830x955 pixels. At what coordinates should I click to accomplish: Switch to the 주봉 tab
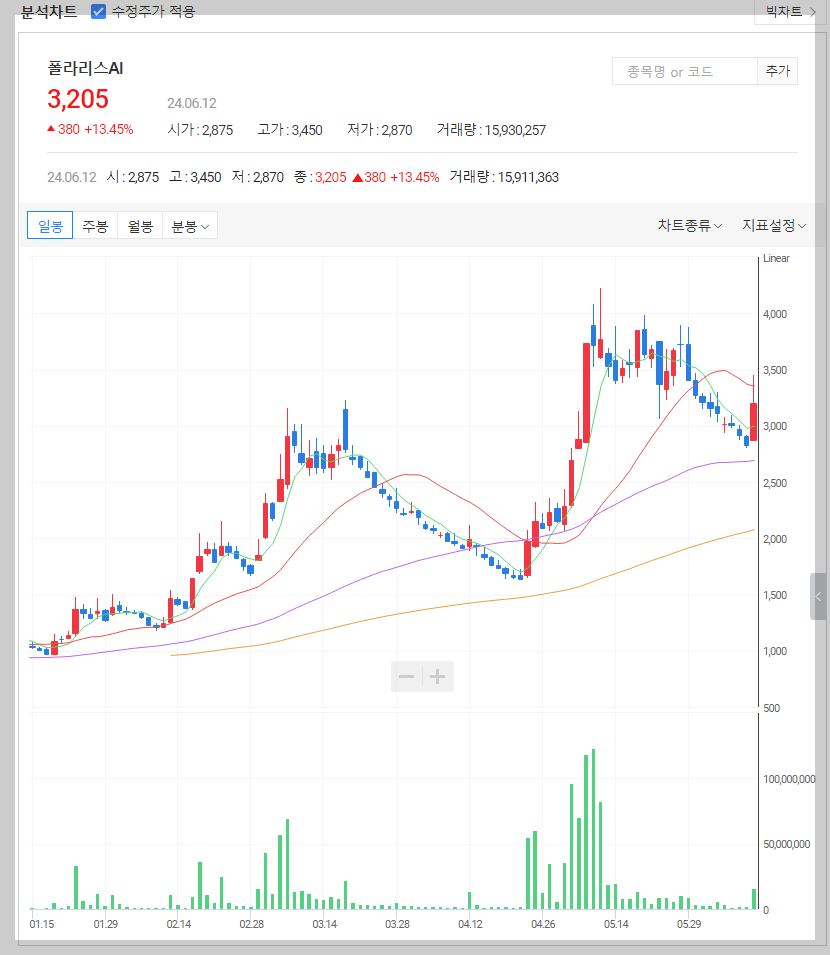pyautogui.click(x=95, y=226)
